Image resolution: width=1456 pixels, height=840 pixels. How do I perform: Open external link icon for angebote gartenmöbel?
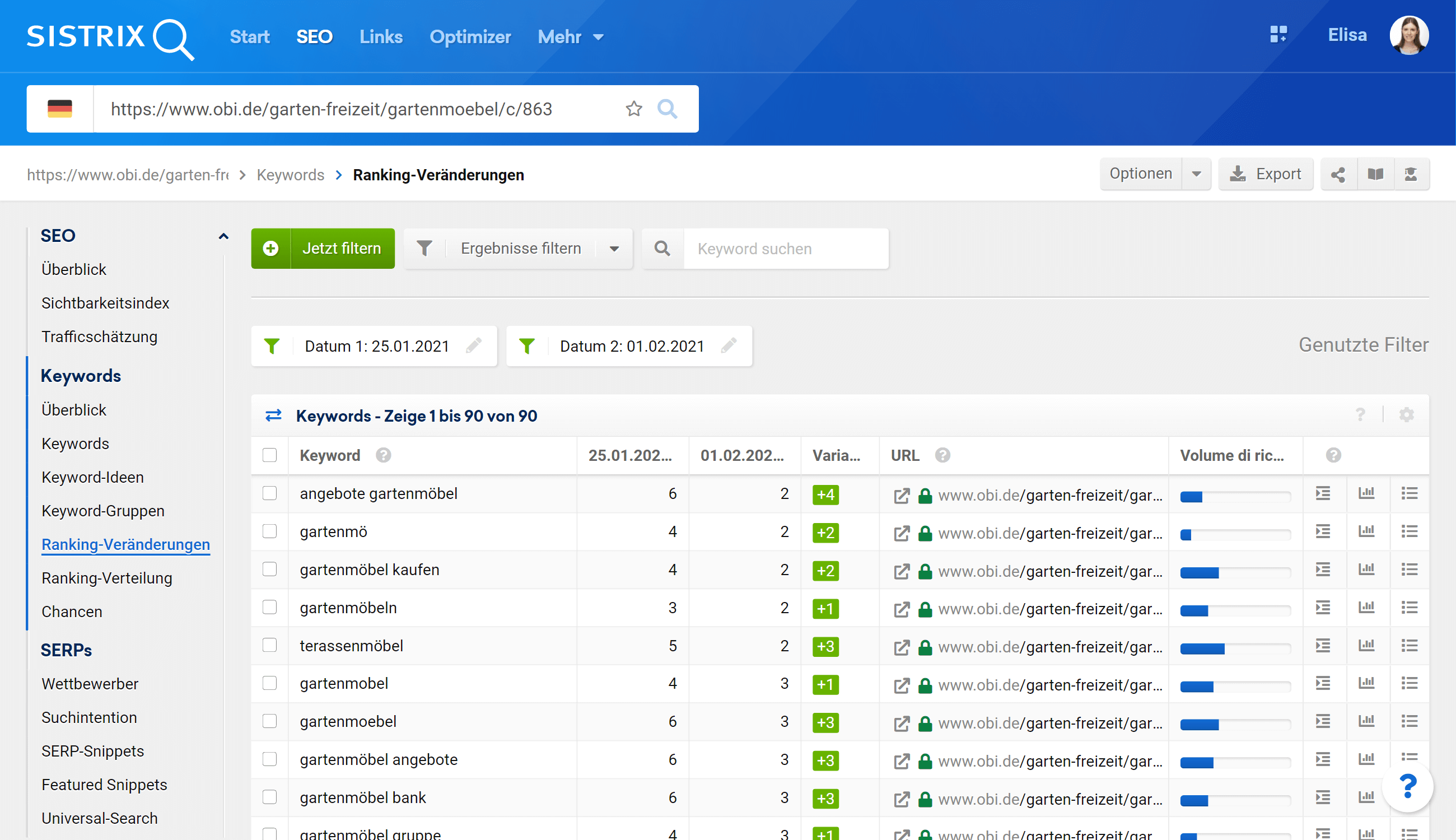901,495
